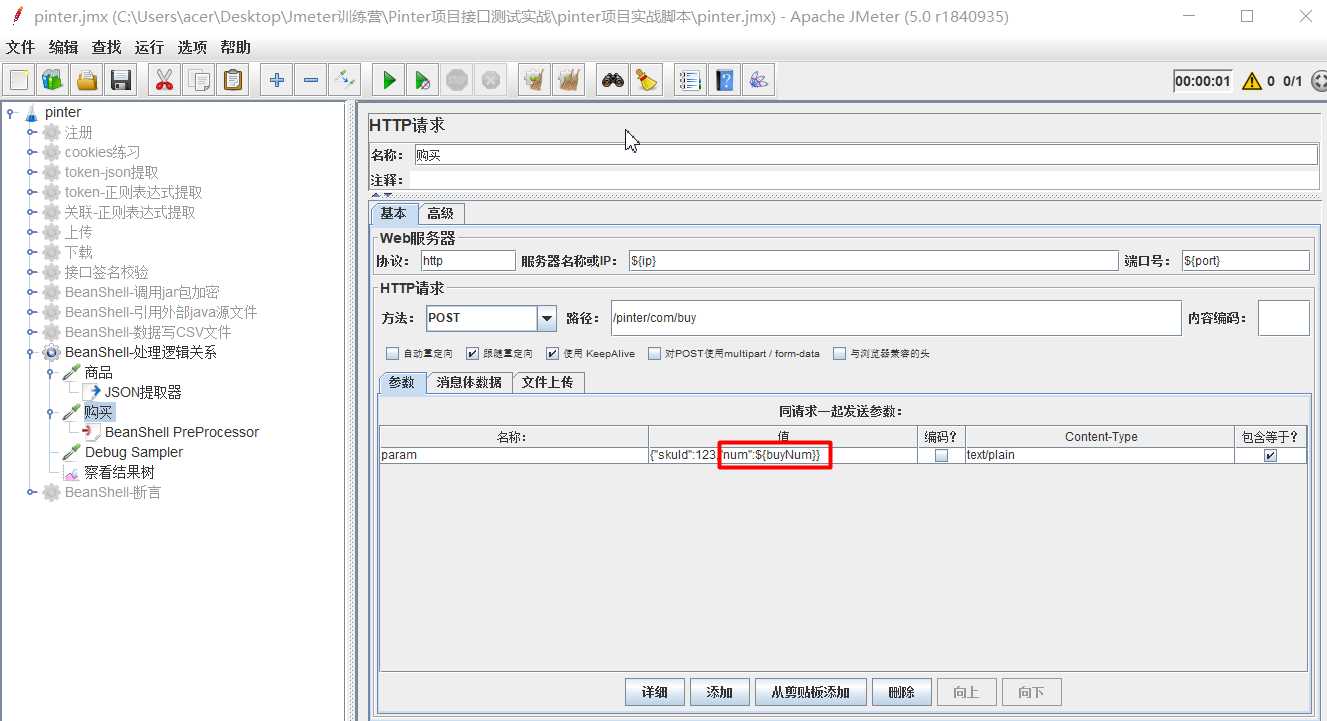Toggle multipart / form-data checkbox

[x=655, y=354]
